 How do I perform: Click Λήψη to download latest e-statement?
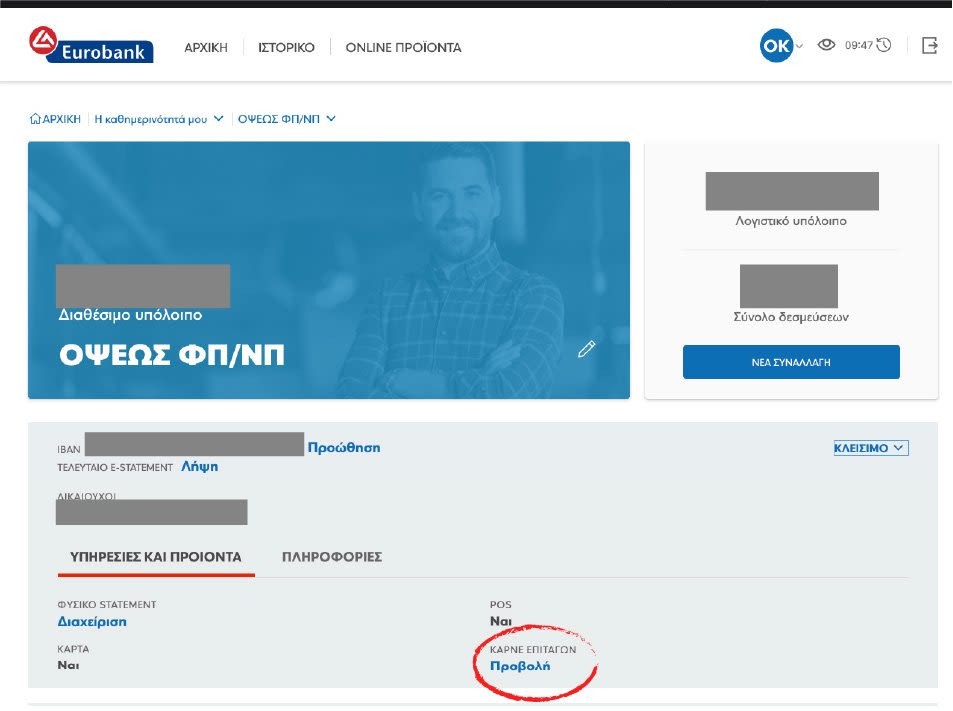click(x=199, y=466)
